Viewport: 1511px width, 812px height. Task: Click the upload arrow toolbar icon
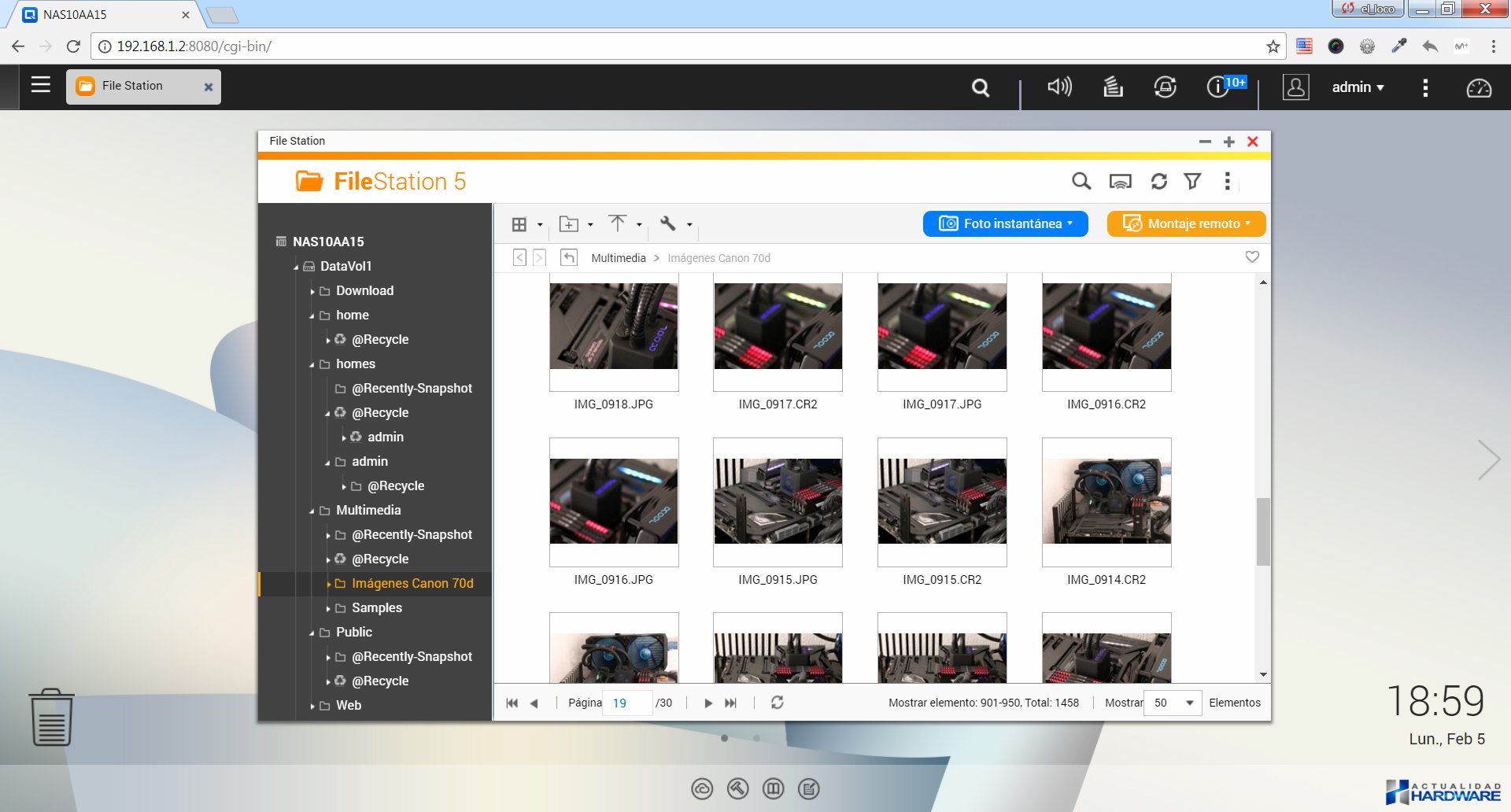click(618, 224)
